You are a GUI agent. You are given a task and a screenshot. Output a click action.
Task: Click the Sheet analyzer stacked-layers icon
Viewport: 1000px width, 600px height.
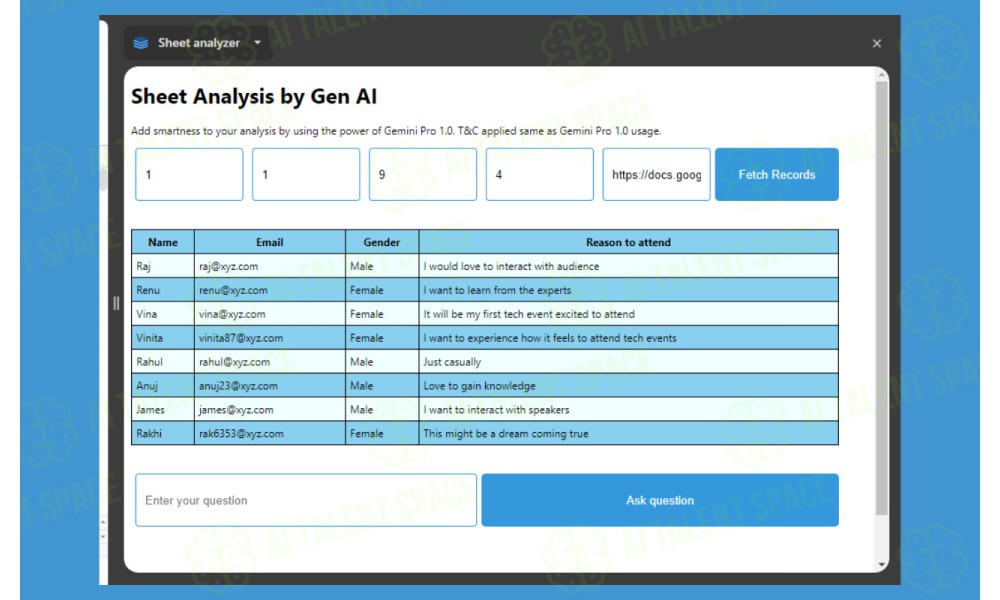(x=140, y=43)
